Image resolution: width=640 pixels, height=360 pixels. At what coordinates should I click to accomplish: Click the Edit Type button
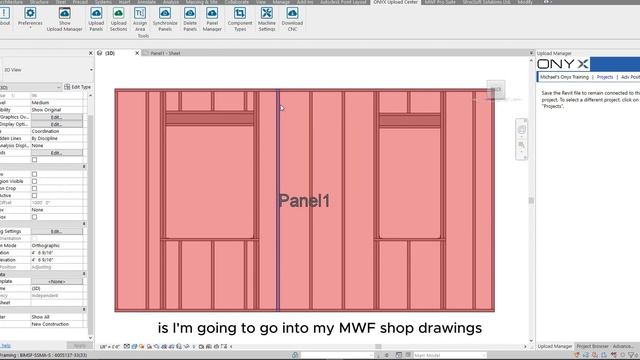coord(78,87)
